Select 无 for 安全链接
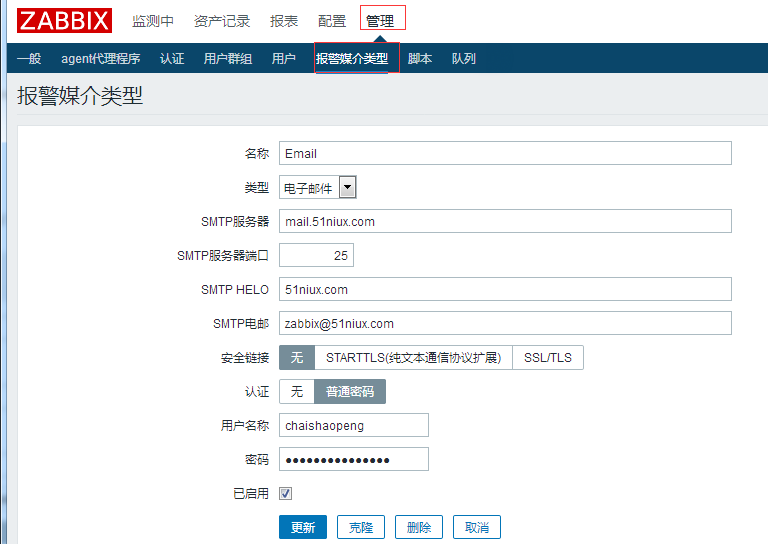768x544 pixels. pyautogui.click(x=297, y=358)
